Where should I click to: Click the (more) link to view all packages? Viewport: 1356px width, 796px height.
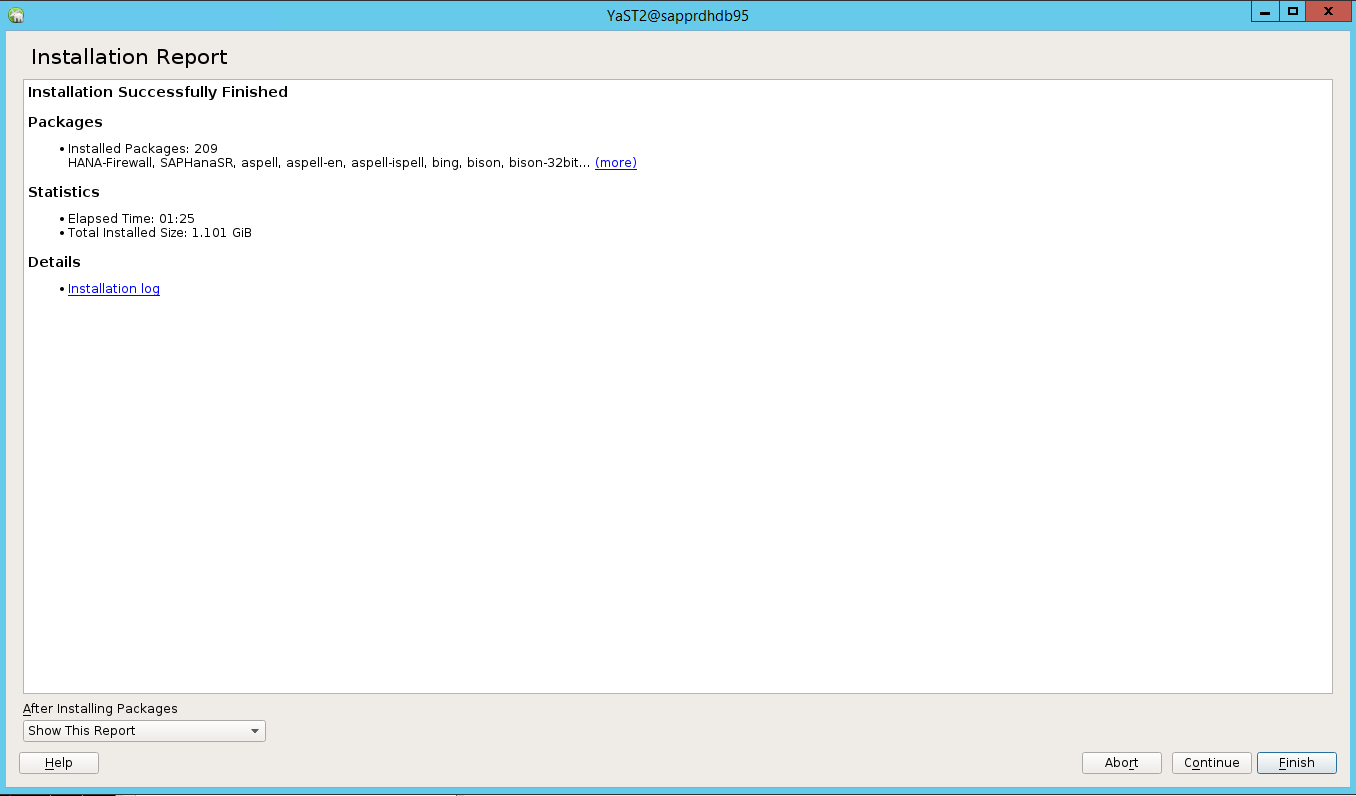615,162
